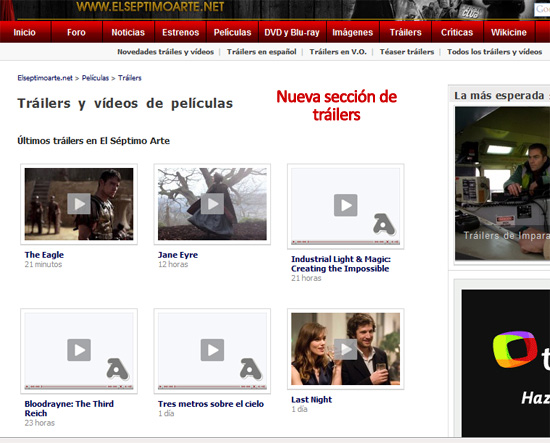
Task: Open Tráilers en V.O. link
Action: tap(338, 52)
